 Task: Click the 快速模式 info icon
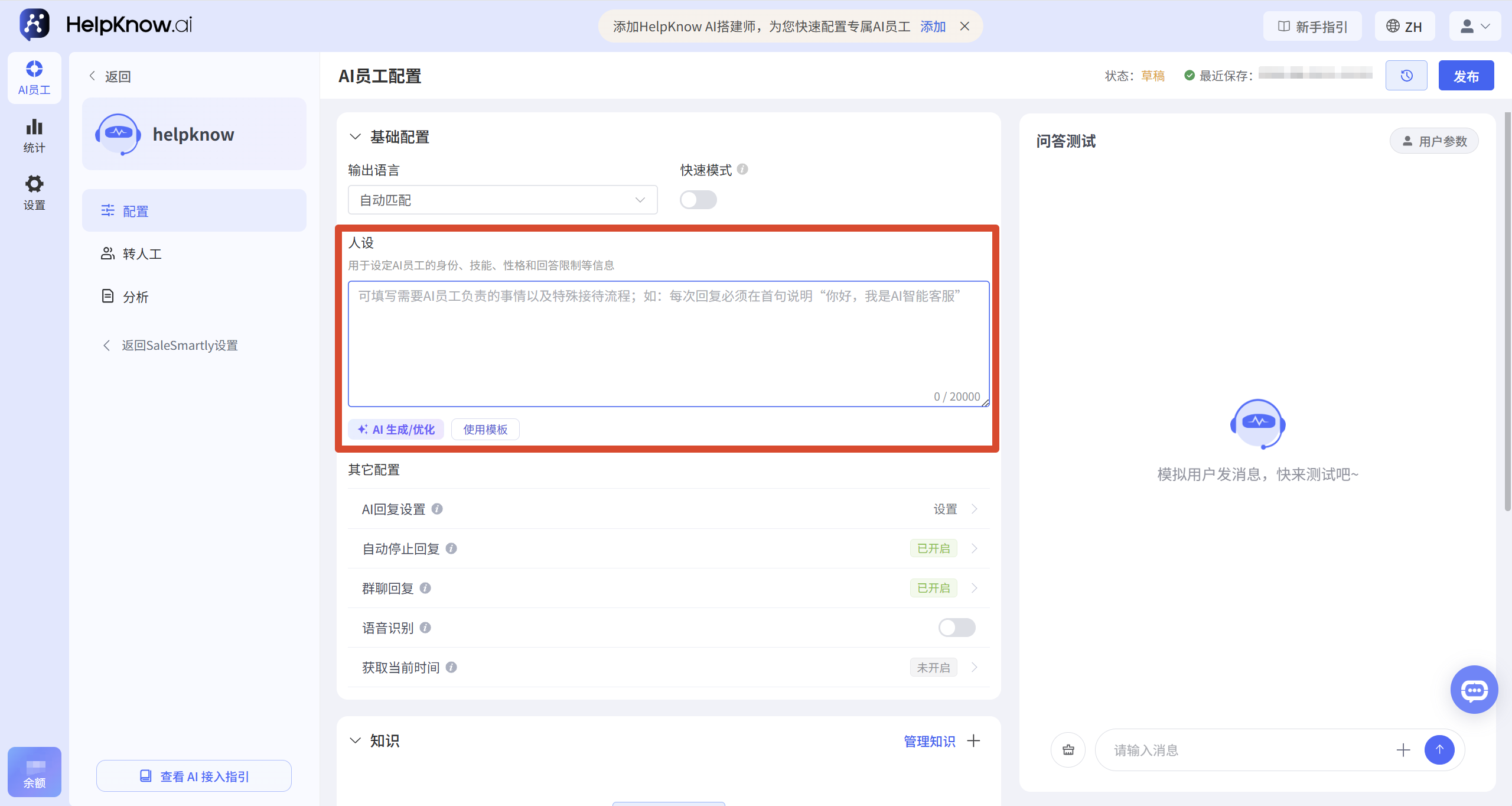click(x=743, y=170)
